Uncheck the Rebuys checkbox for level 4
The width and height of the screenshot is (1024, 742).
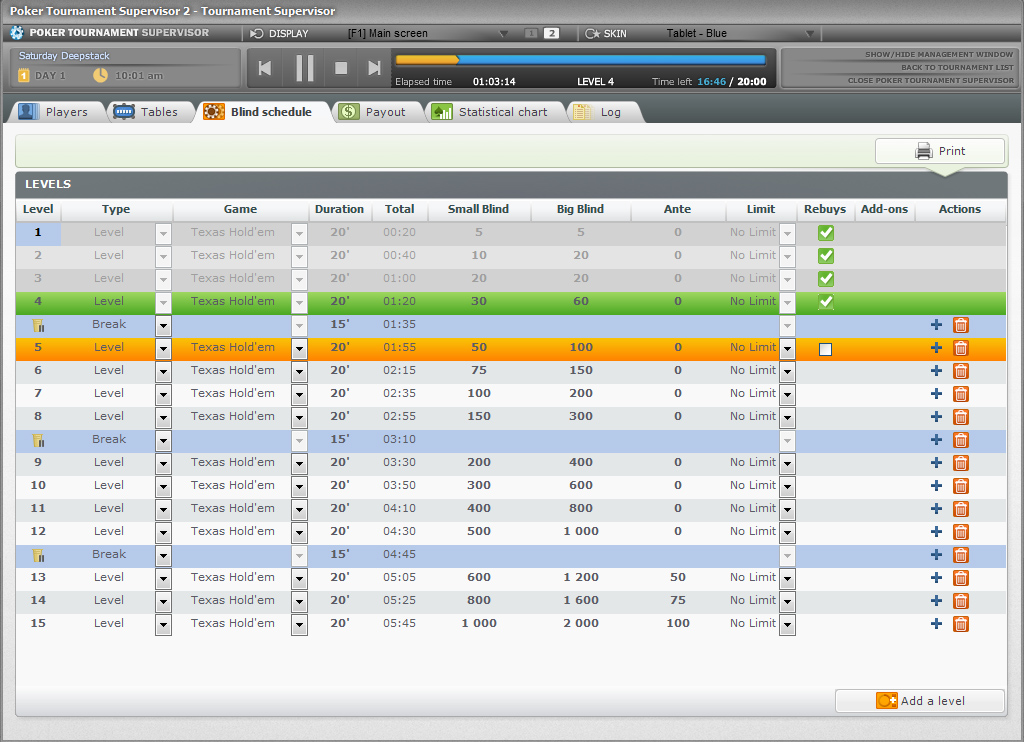pos(826,302)
